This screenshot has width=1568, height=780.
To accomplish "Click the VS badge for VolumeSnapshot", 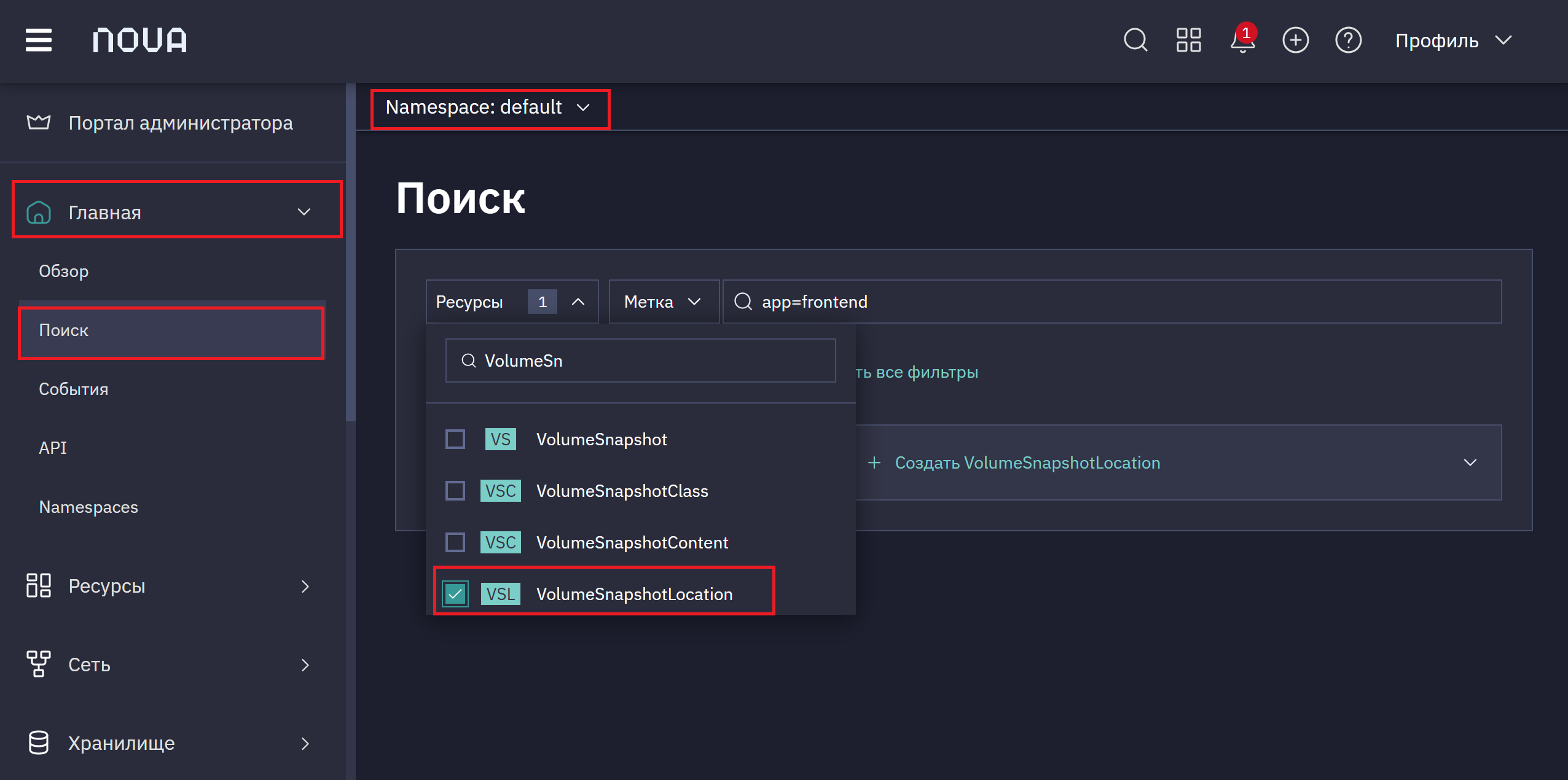I will point(500,439).
